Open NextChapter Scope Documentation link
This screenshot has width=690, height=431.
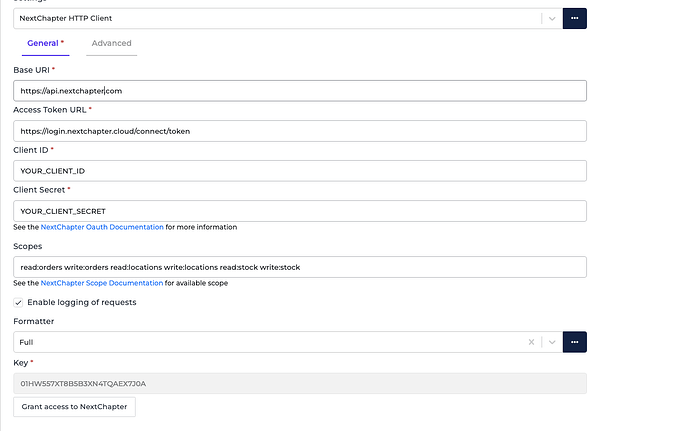click(x=102, y=283)
